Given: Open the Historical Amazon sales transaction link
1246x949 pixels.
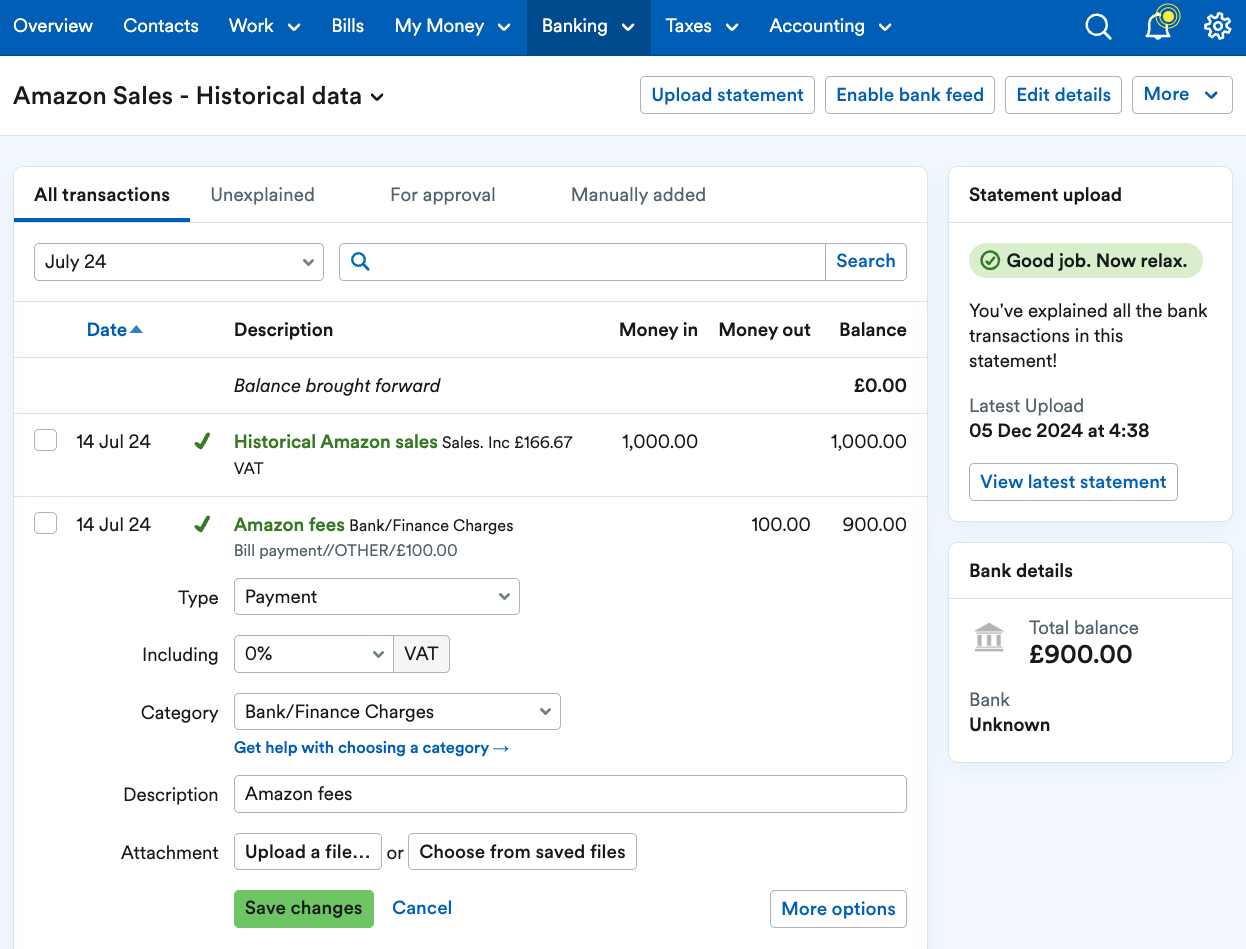Looking at the screenshot, I should [336, 441].
